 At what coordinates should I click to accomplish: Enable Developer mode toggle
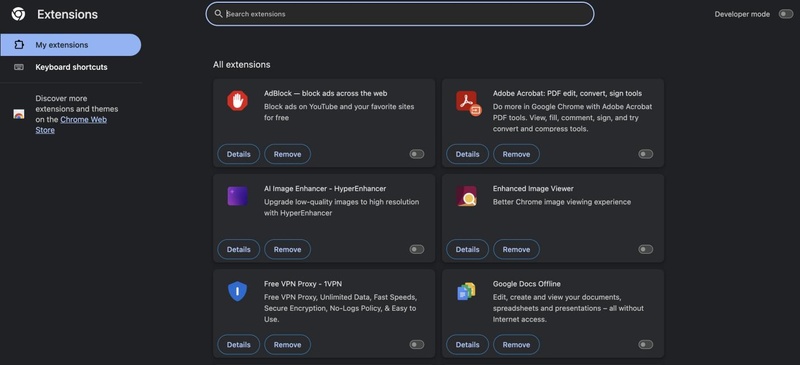(786, 14)
